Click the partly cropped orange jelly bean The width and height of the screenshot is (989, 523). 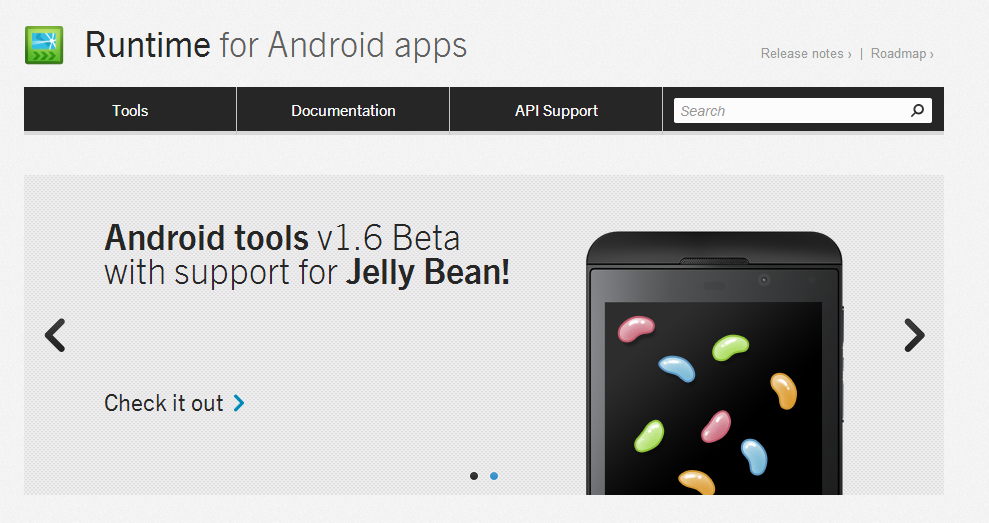pyautogui.click(x=697, y=483)
